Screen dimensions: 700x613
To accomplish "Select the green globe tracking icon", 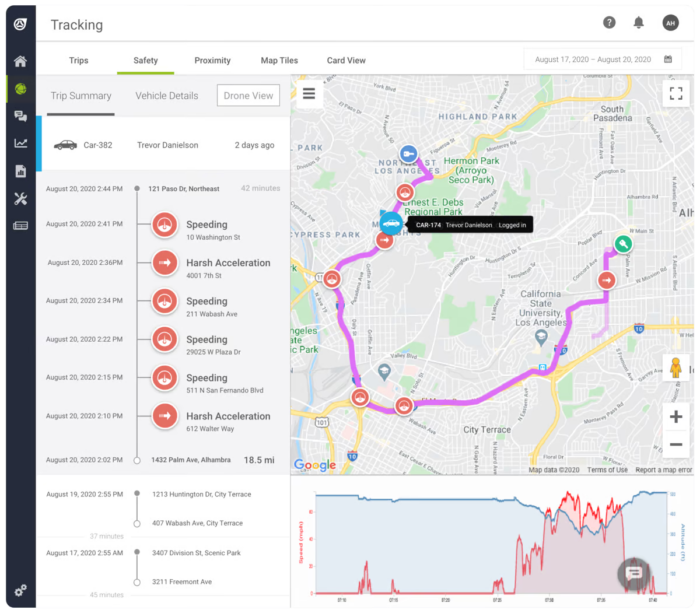I will [x=20, y=89].
